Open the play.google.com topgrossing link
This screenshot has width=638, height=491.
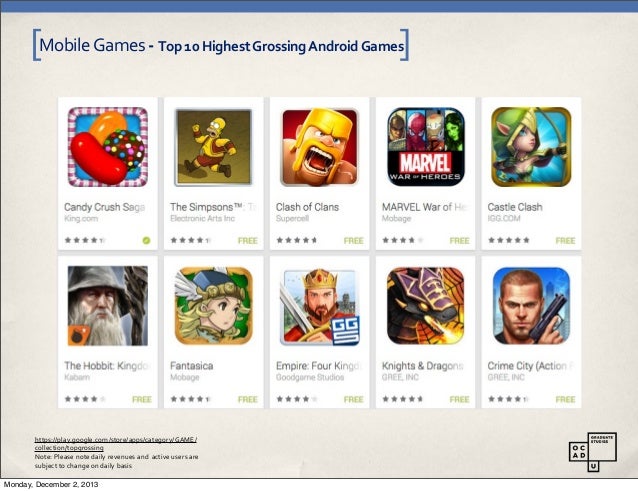(x=116, y=443)
